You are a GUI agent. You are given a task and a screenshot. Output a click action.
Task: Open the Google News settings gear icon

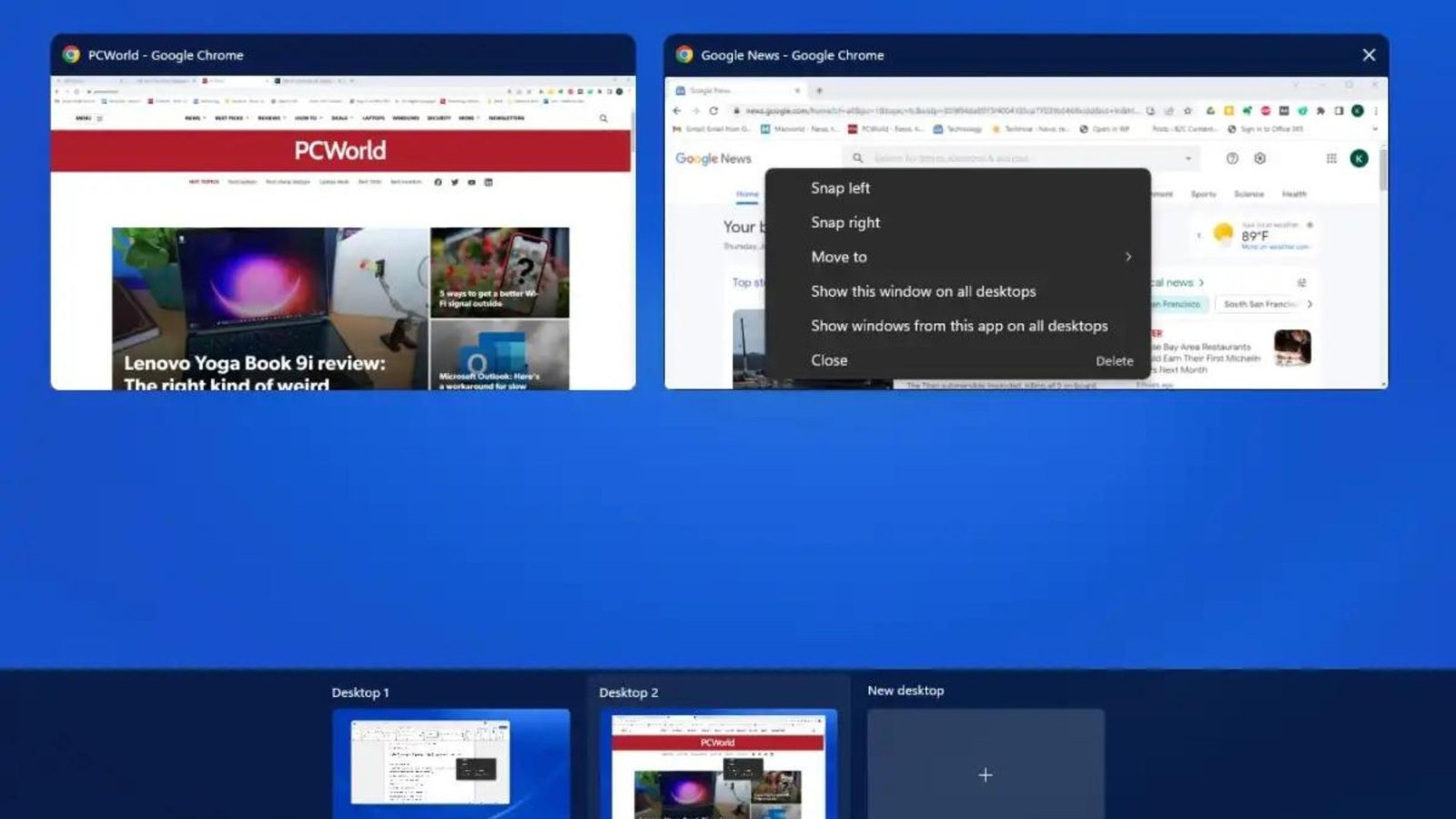click(1260, 158)
